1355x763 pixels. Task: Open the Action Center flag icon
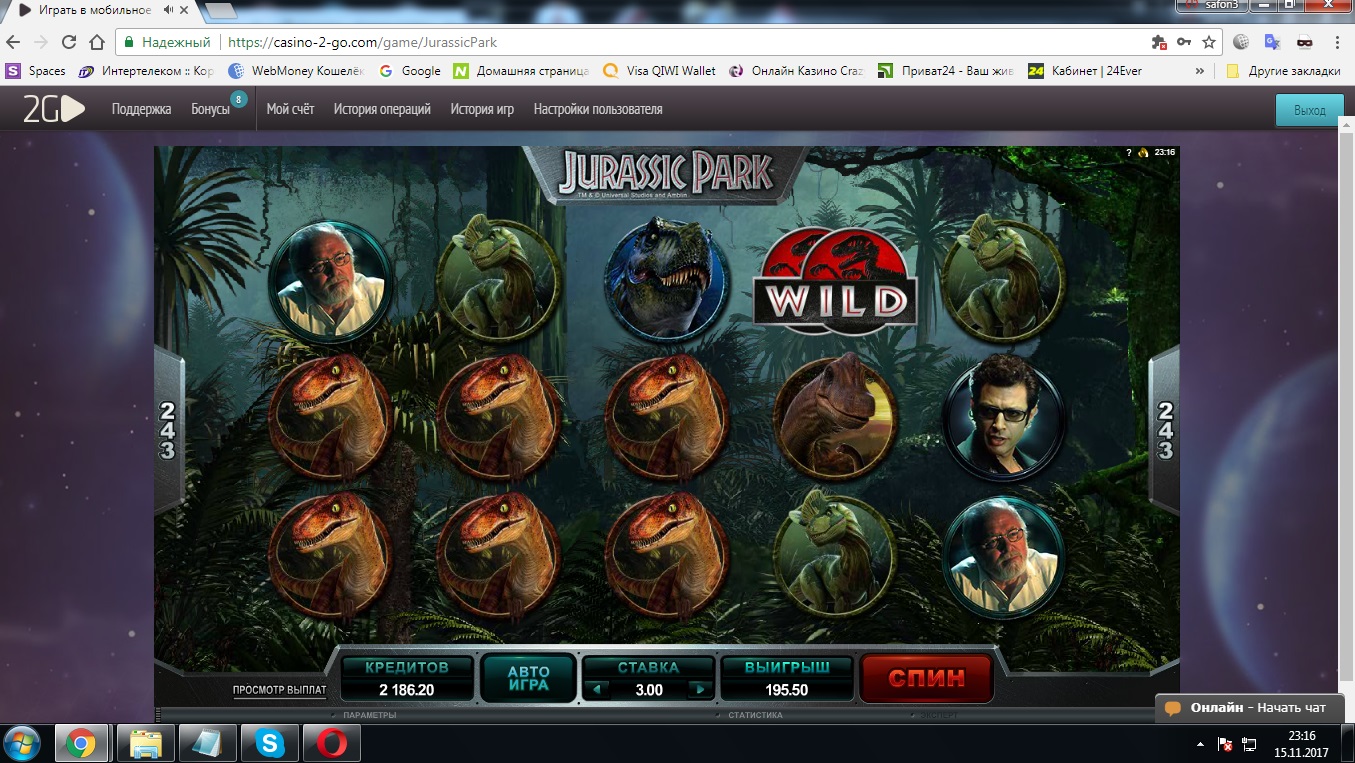pos(1225,744)
